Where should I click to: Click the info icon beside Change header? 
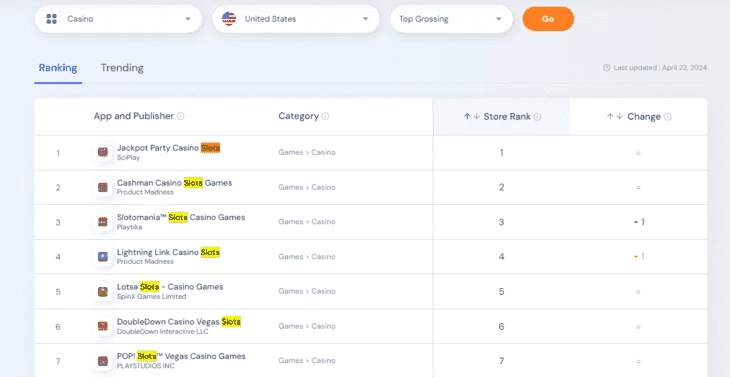668,117
